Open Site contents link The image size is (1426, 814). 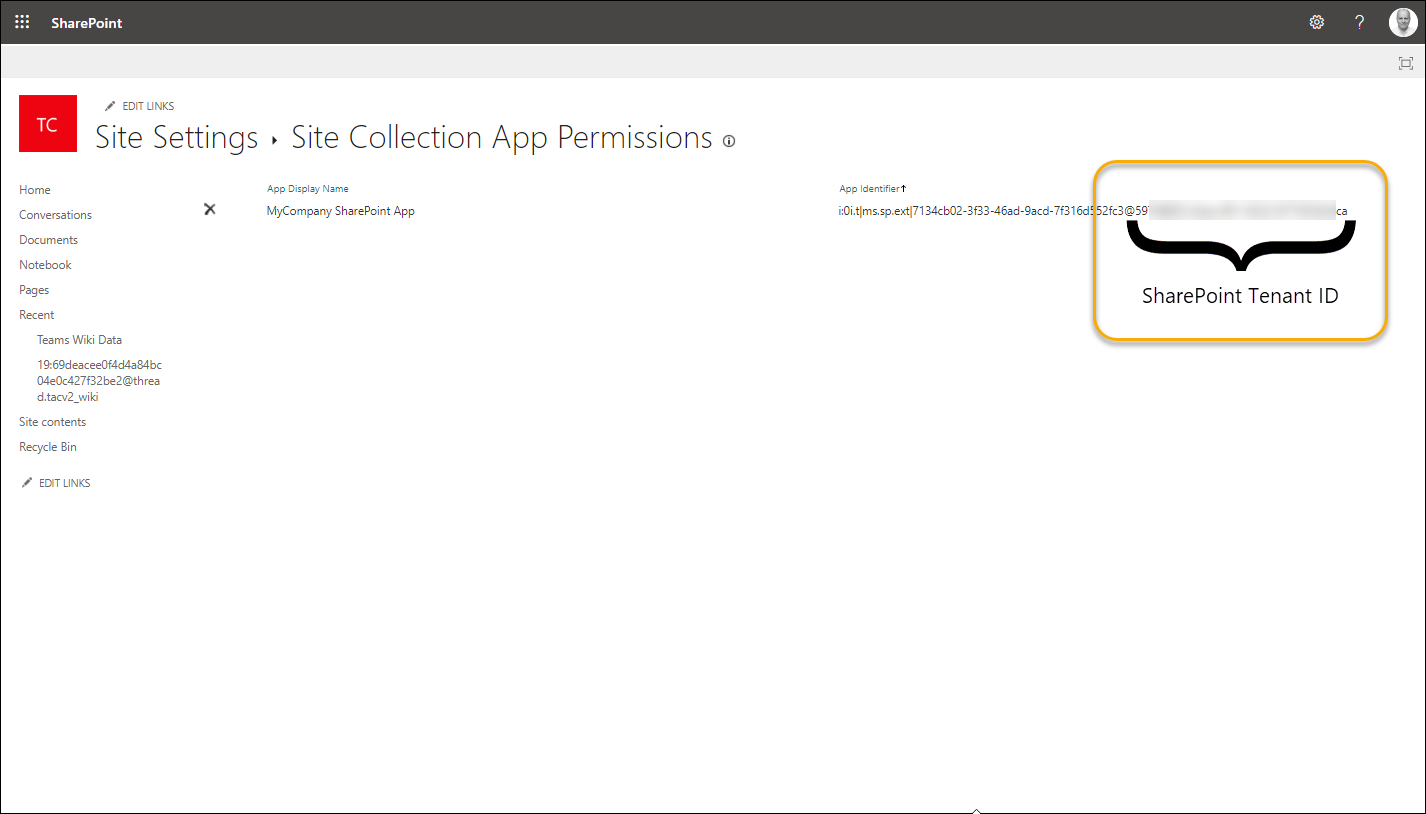tap(52, 422)
